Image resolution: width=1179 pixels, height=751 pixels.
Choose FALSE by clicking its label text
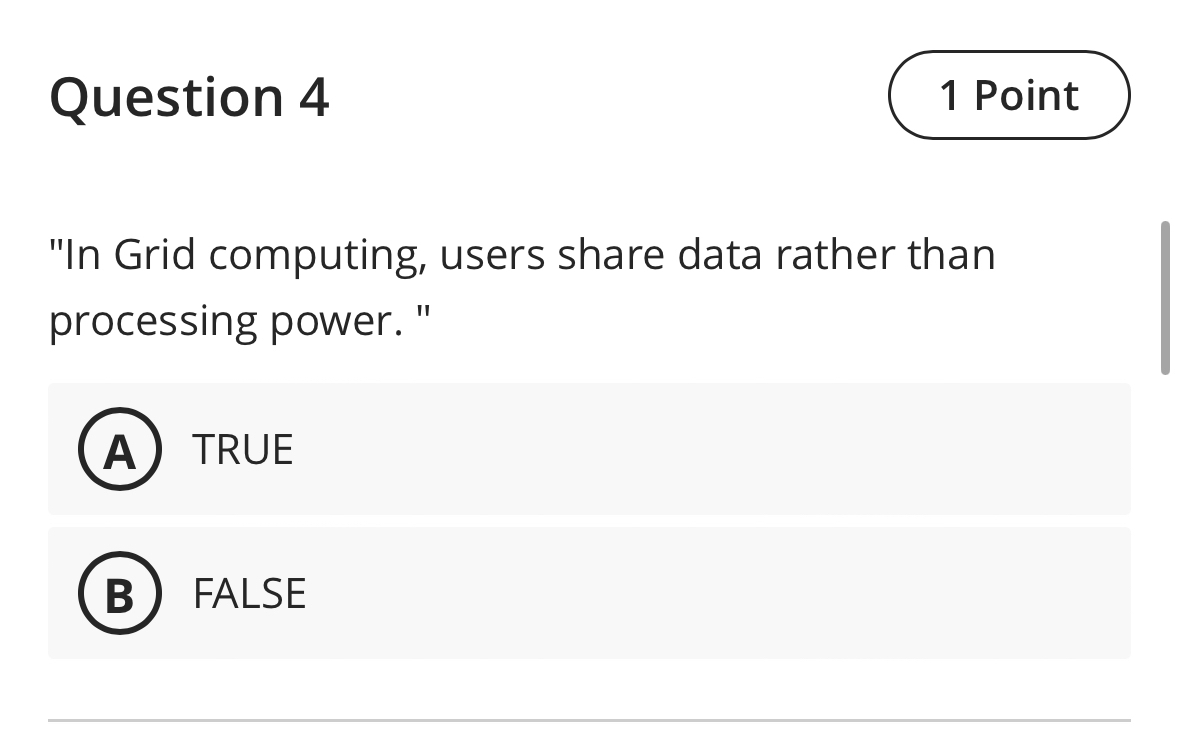click(250, 593)
